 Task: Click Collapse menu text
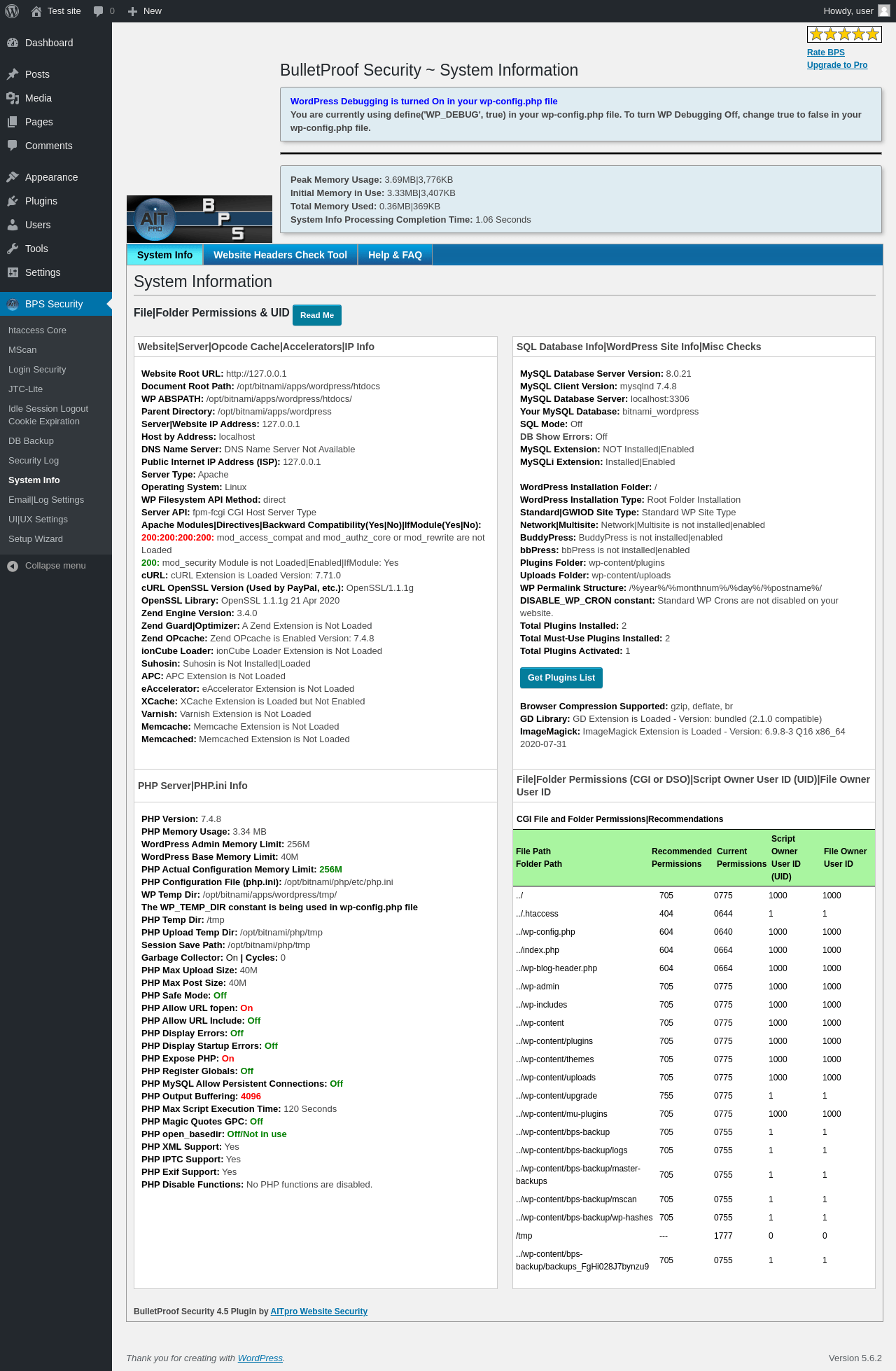coord(55,566)
